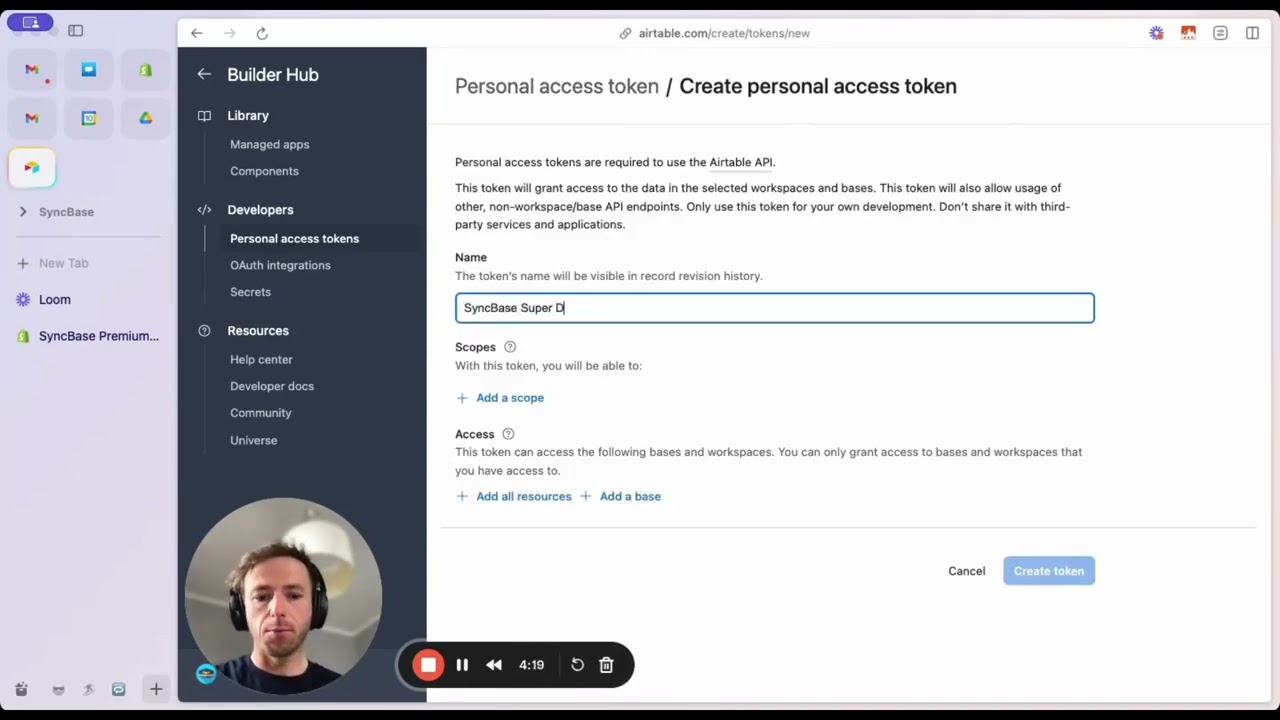Click the Developers section heading

coord(260,210)
